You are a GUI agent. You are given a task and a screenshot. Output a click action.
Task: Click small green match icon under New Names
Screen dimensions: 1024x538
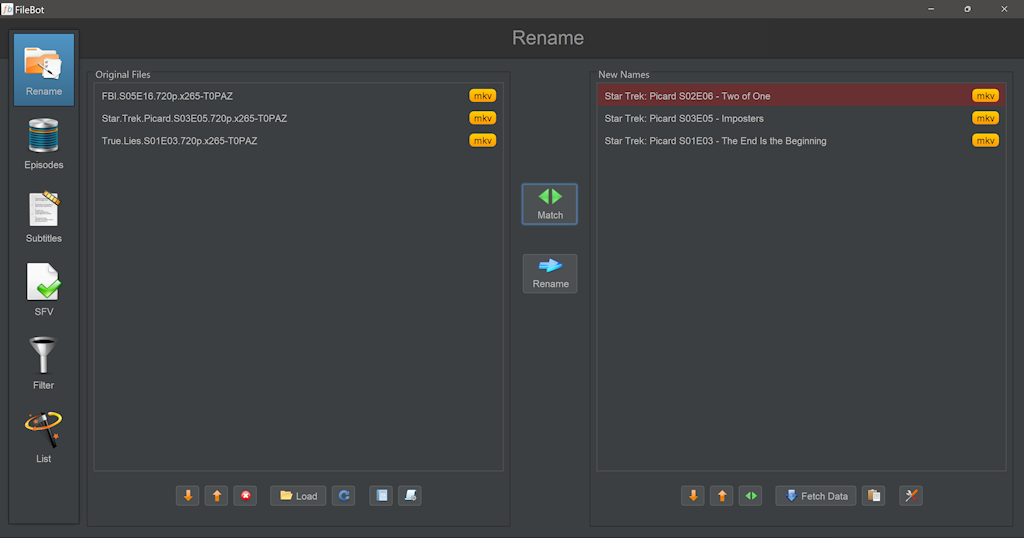click(x=750, y=496)
